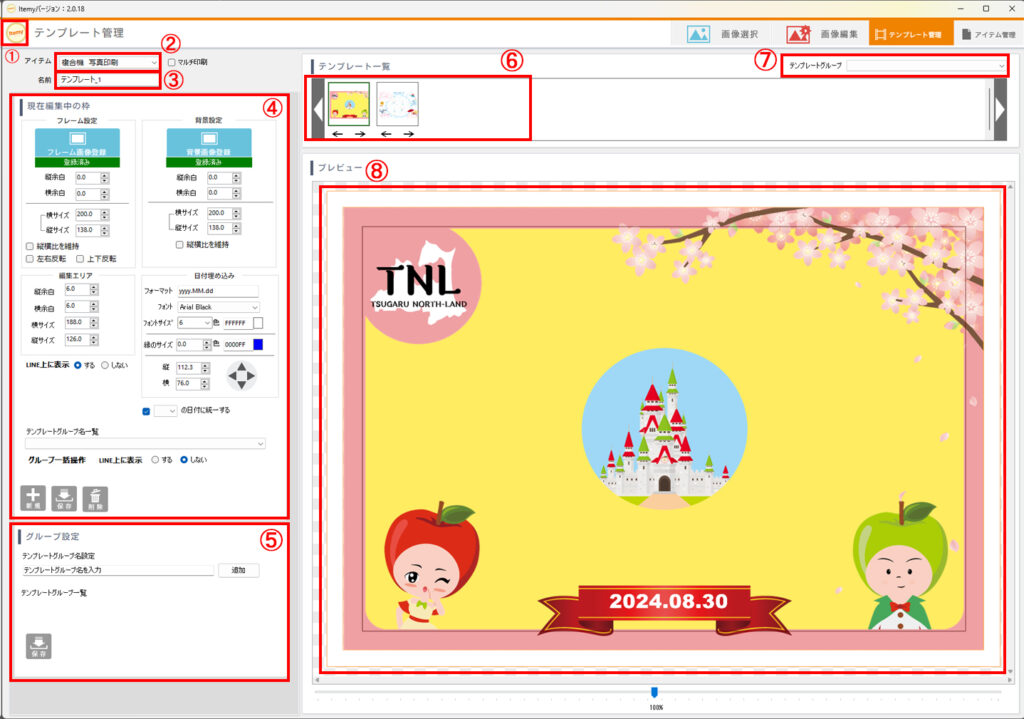Viewport: 1024px width, 719px height.
Task: Click the 保存 icon in グループ設定 panel
Action: pyautogui.click(x=39, y=646)
